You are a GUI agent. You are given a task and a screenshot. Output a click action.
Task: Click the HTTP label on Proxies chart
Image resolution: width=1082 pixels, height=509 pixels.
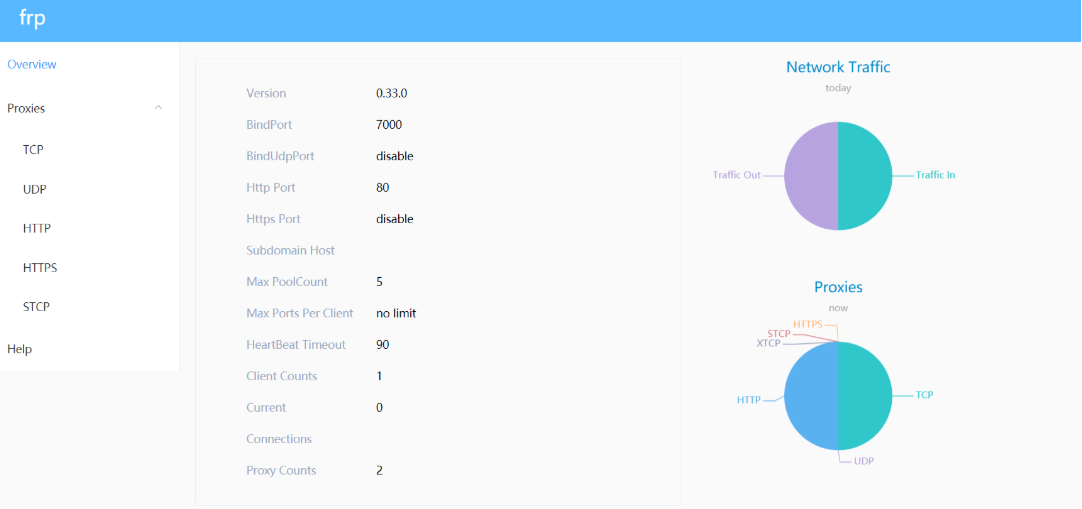tap(749, 399)
